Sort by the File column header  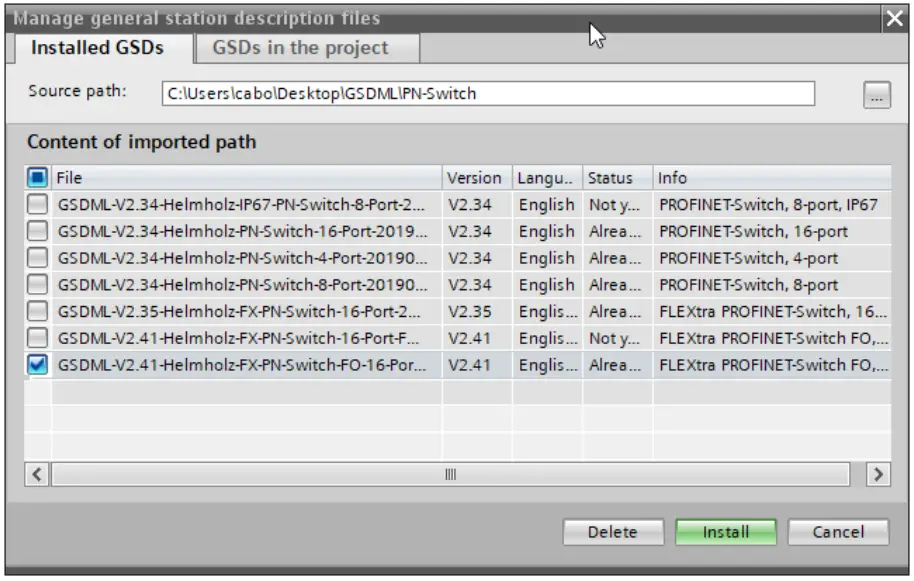click(247, 178)
